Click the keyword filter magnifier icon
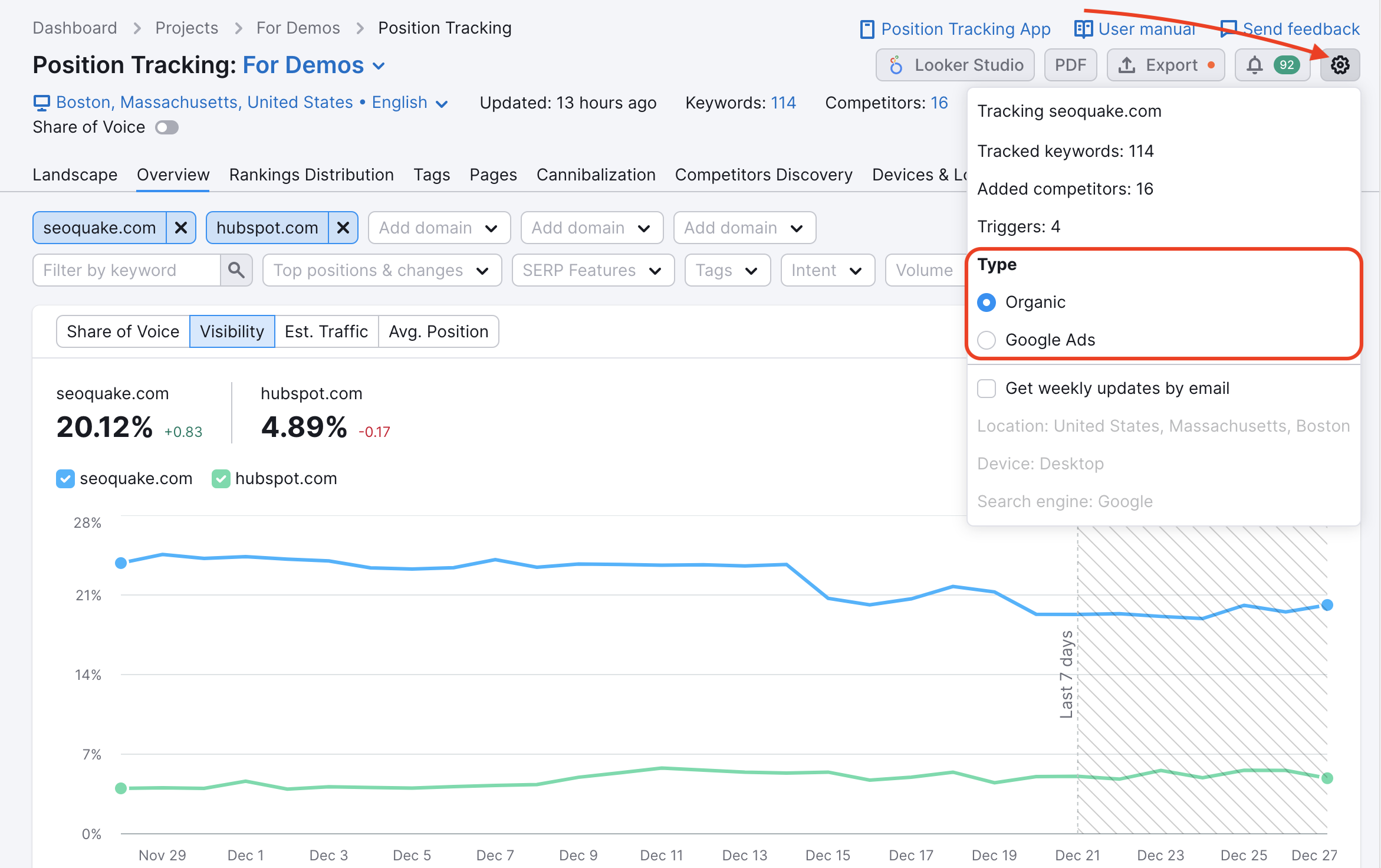 (236, 270)
